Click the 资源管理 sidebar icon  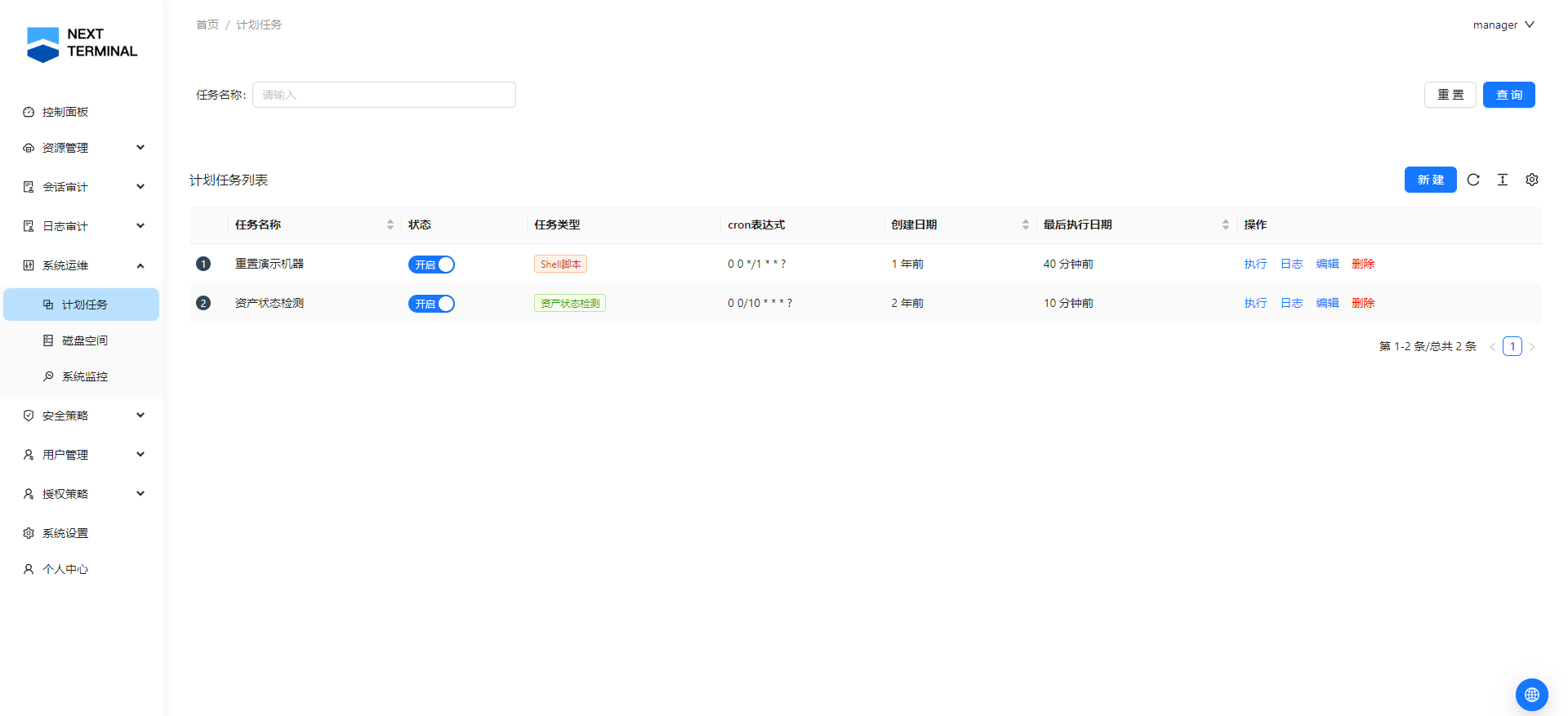point(29,148)
